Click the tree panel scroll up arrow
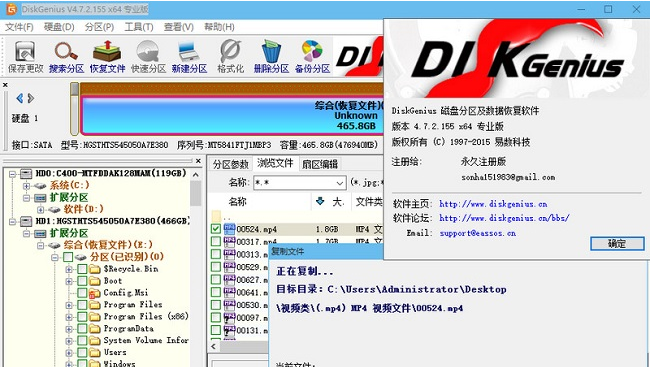 click(x=196, y=175)
